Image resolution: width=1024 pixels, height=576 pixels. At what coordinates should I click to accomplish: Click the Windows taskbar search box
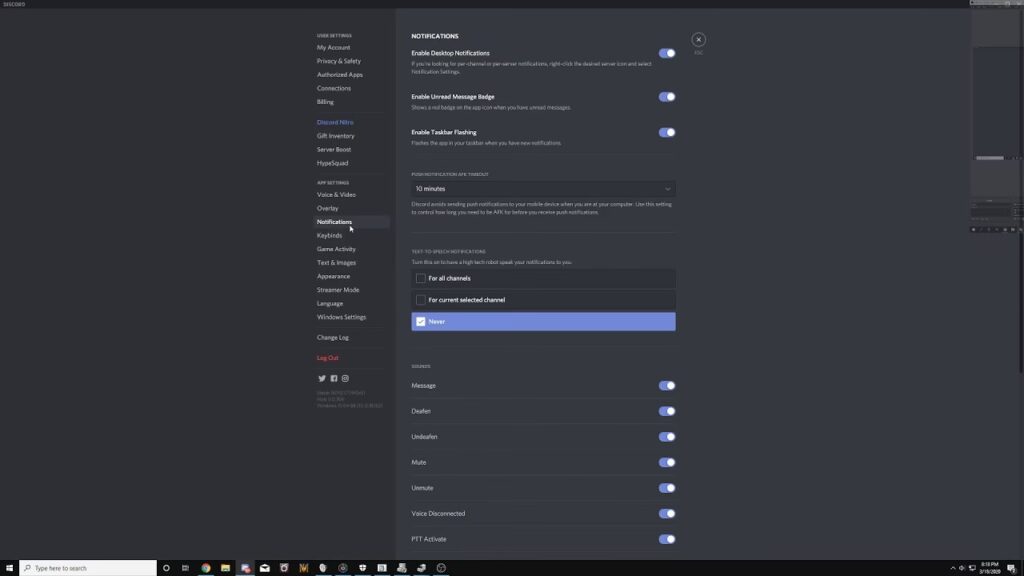pyautogui.click(x=90, y=568)
